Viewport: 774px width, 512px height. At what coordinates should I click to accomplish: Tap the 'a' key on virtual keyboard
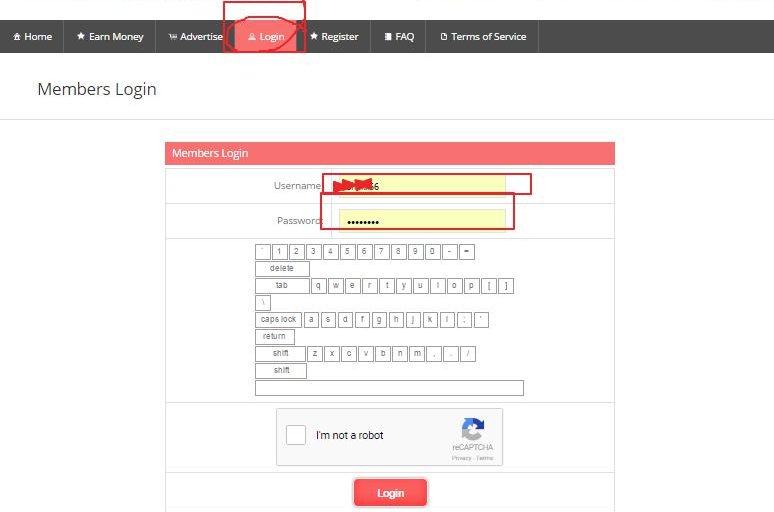pyautogui.click(x=312, y=320)
